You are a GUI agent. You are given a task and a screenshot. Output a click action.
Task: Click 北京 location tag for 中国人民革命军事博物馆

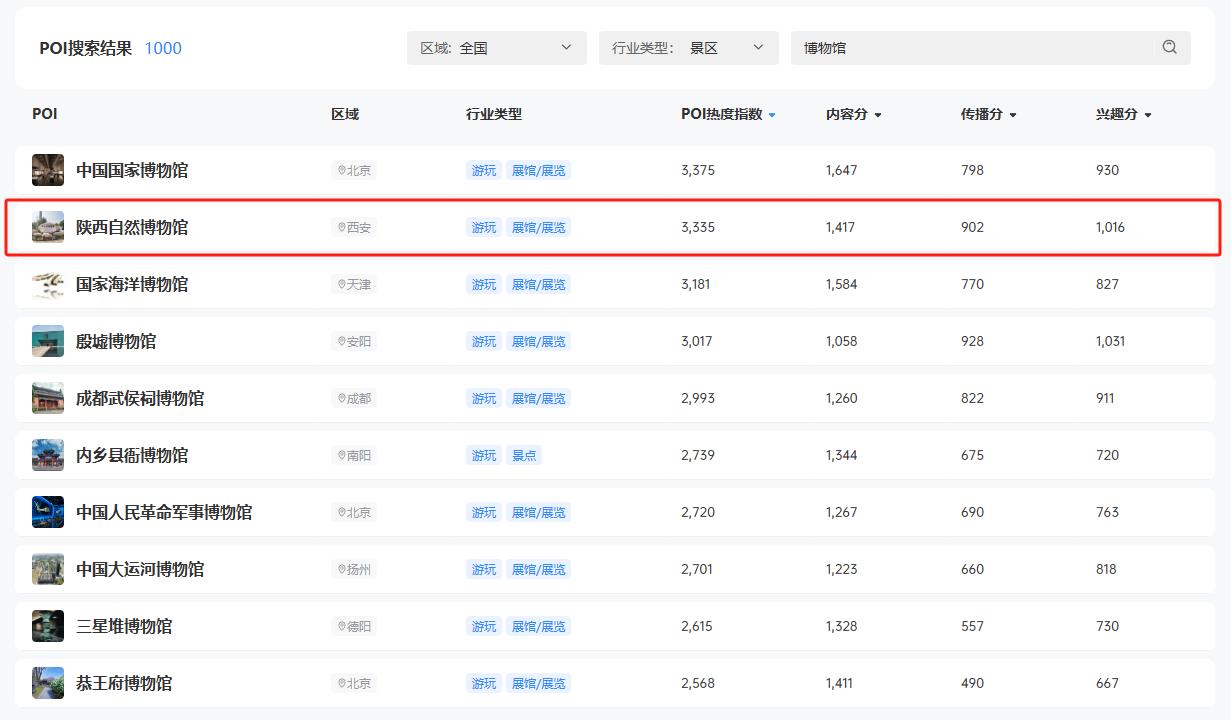(354, 512)
